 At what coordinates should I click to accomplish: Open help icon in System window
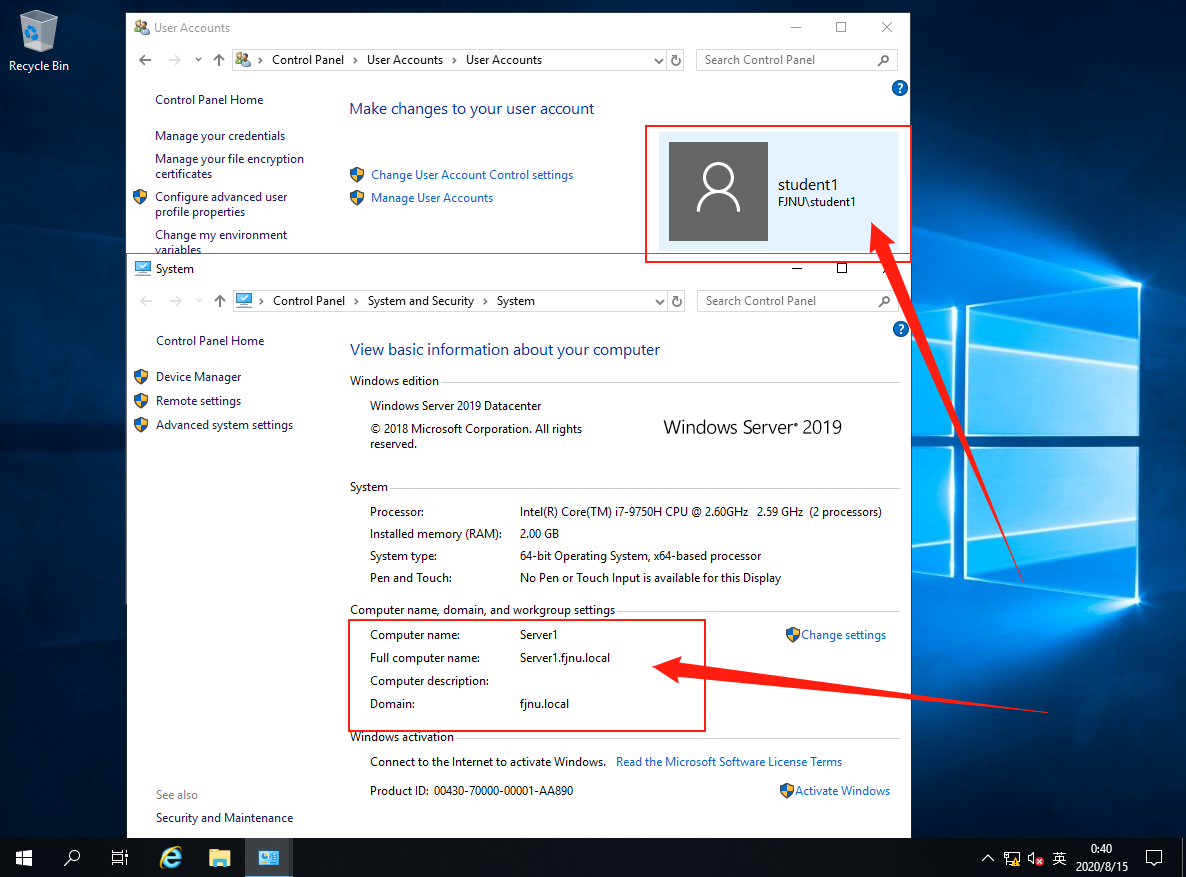tap(900, 329)
